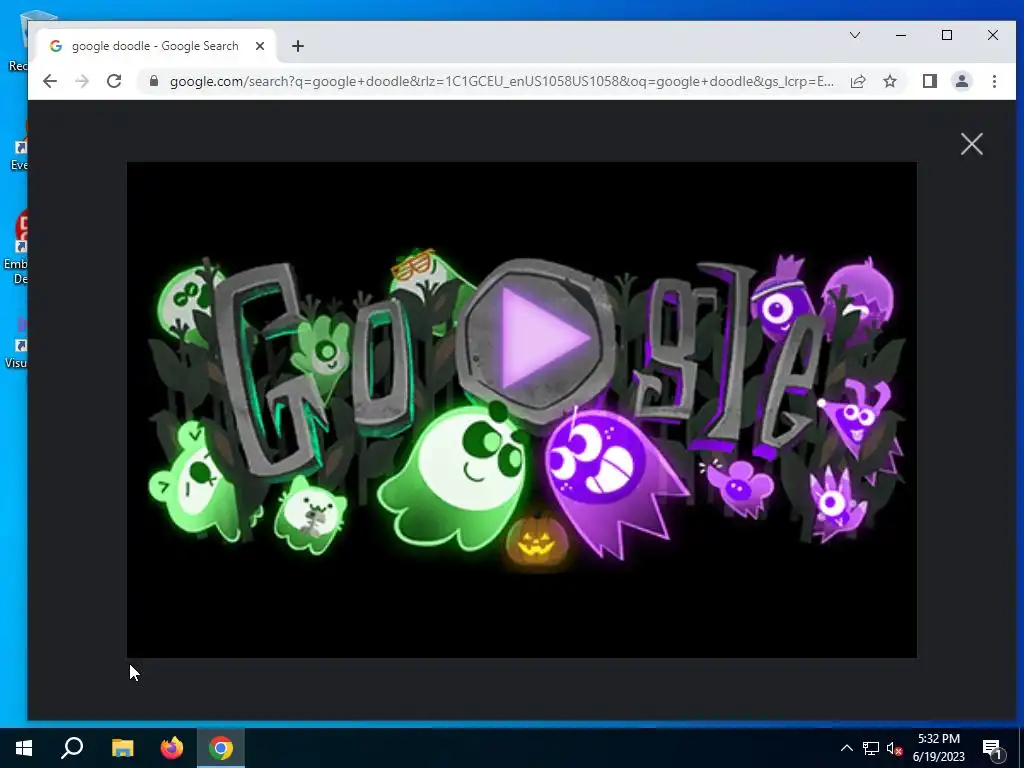Open the Chrome three-dot menu
Screen dimensions: 1024x768
pyautogui.click(x=994, y=81)
